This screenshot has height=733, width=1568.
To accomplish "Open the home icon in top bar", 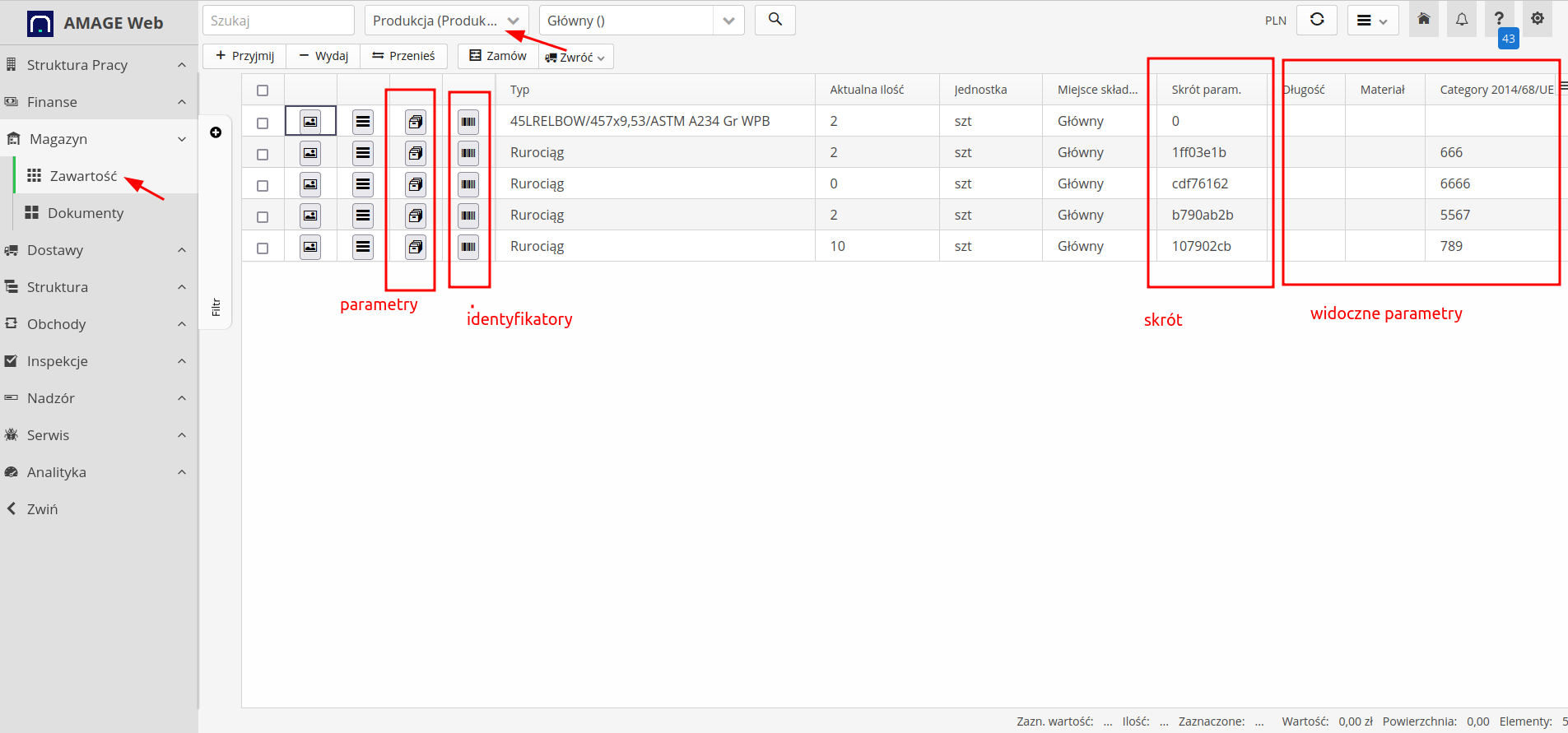I will click(1423, 20).
